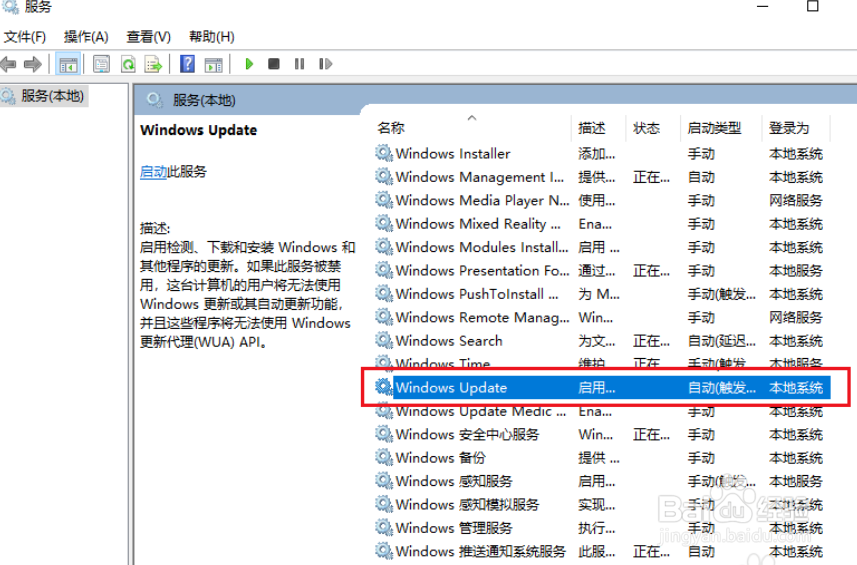Open the 查看(V) menu
The width and height of the screenshot is (857, 565).
[x=148, y=37]
